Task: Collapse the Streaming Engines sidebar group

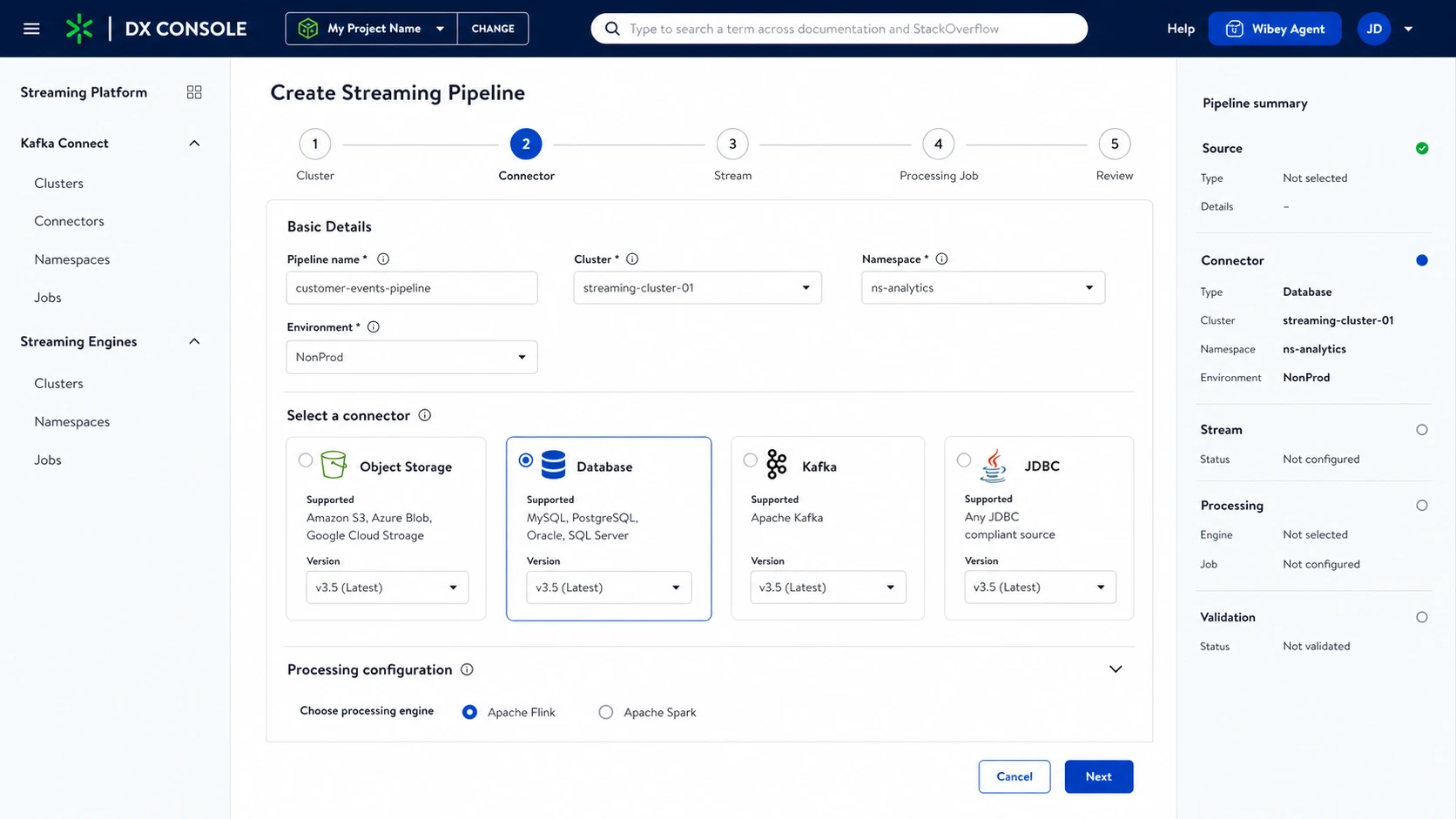Action: 194,342
